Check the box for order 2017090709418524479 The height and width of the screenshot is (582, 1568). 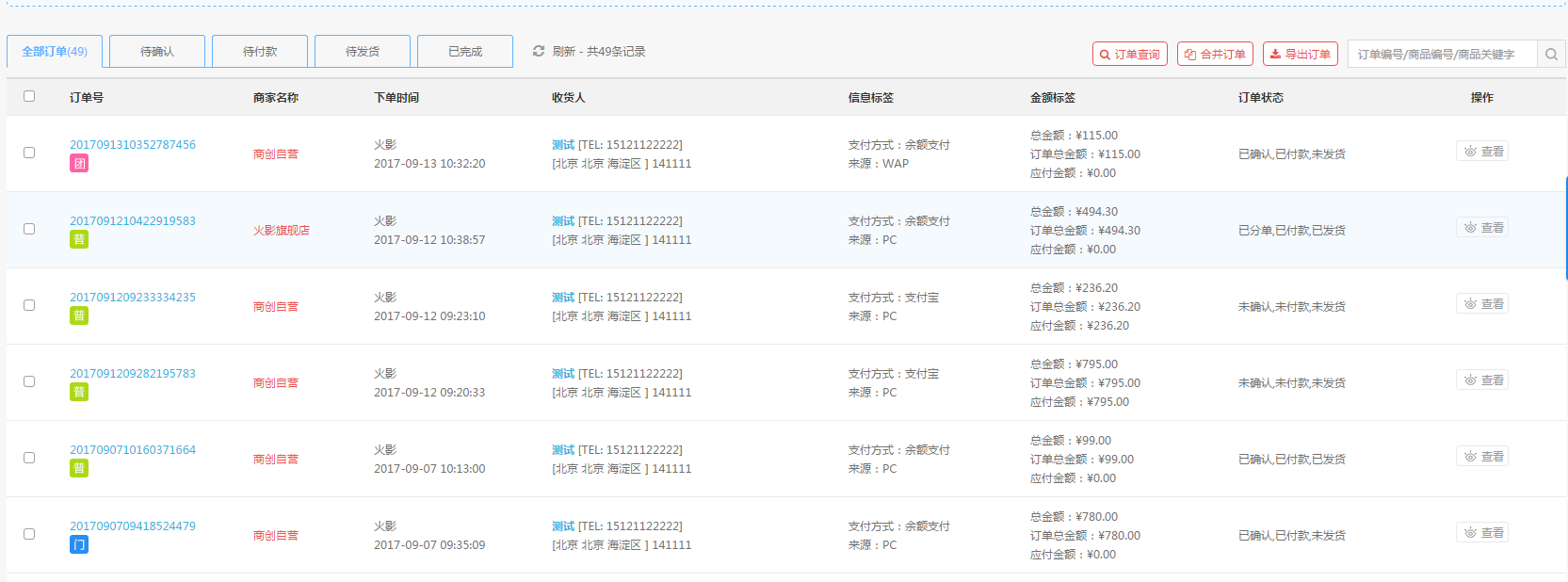[x=29, y=534]
